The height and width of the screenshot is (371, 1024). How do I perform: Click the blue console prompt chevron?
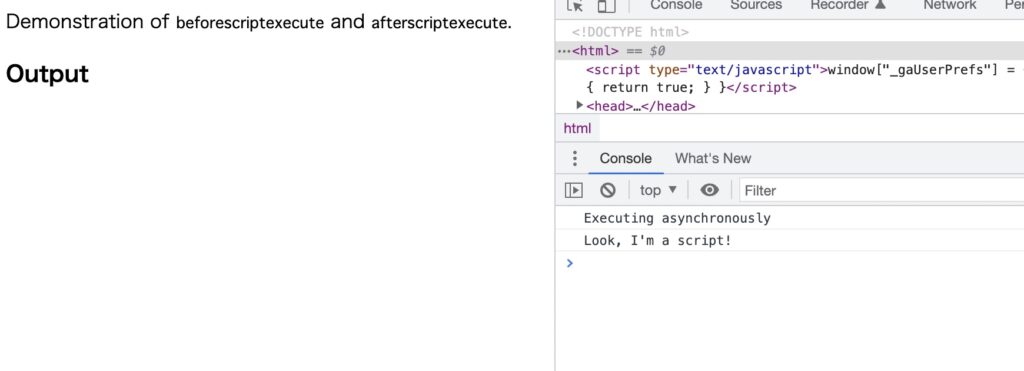coord(570,263)
